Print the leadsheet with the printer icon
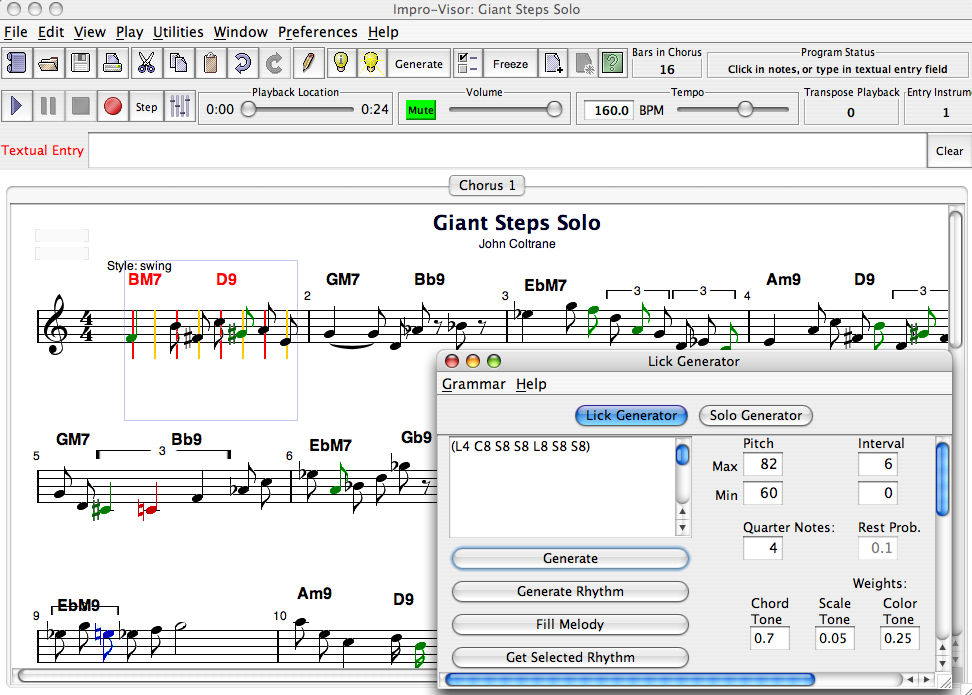972x695 pixels. [113, 63]
